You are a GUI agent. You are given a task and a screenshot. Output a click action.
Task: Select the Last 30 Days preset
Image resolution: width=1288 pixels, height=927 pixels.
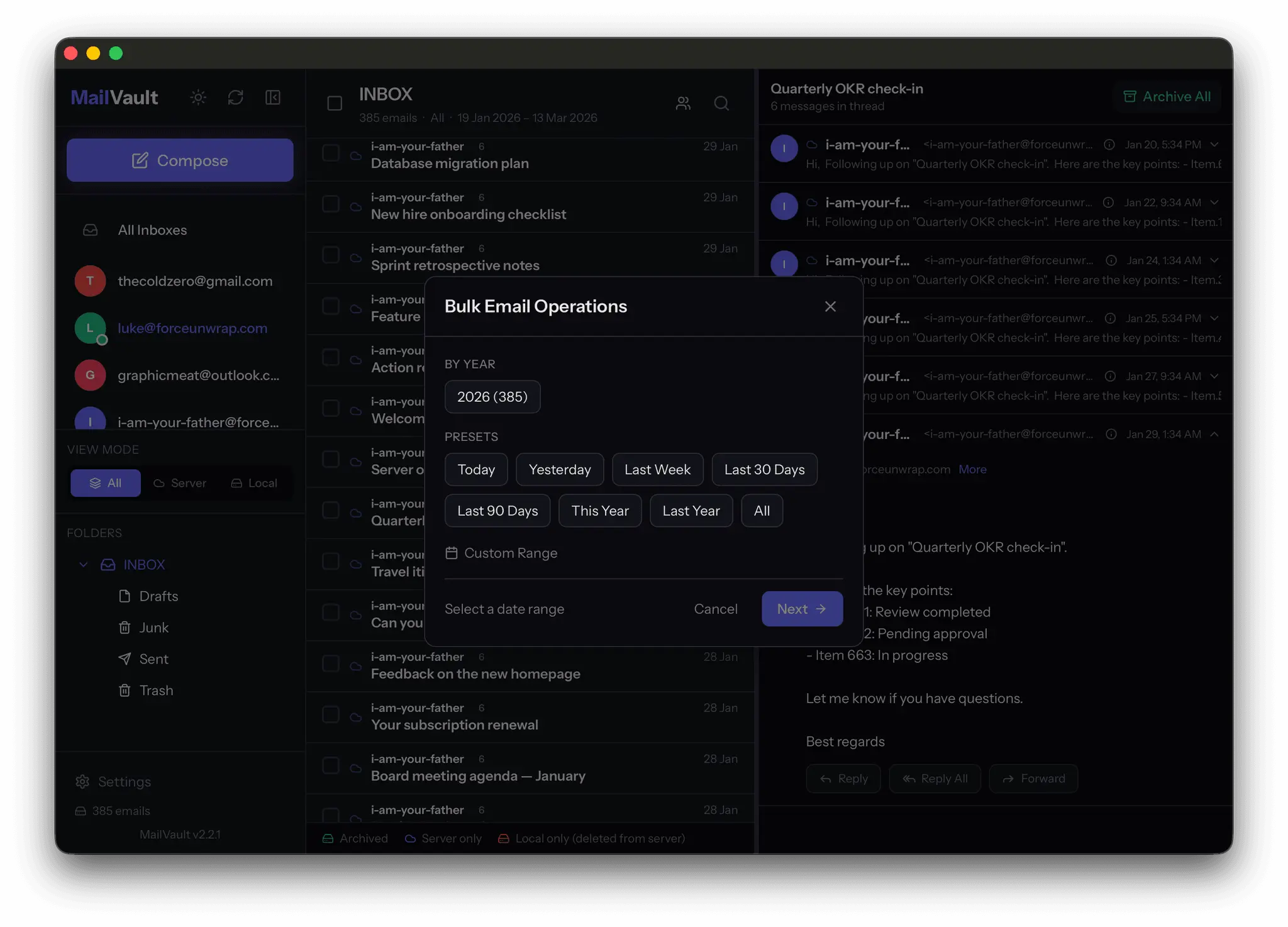(765, 470)
